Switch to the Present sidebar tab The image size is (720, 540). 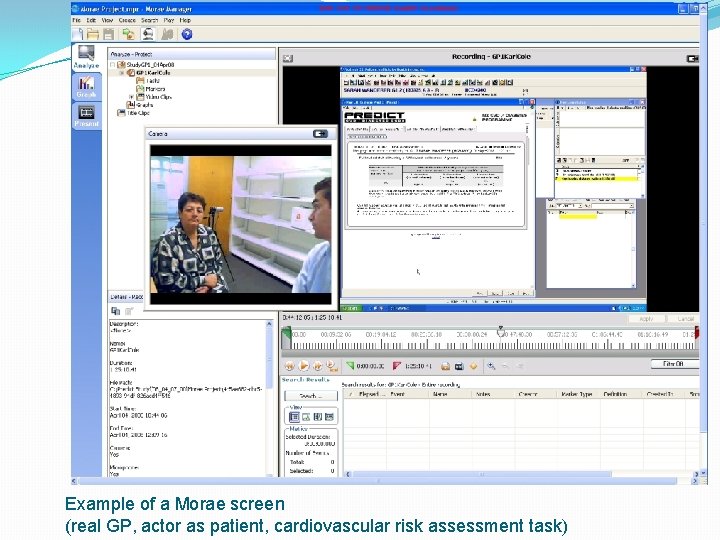pos(86,116)
